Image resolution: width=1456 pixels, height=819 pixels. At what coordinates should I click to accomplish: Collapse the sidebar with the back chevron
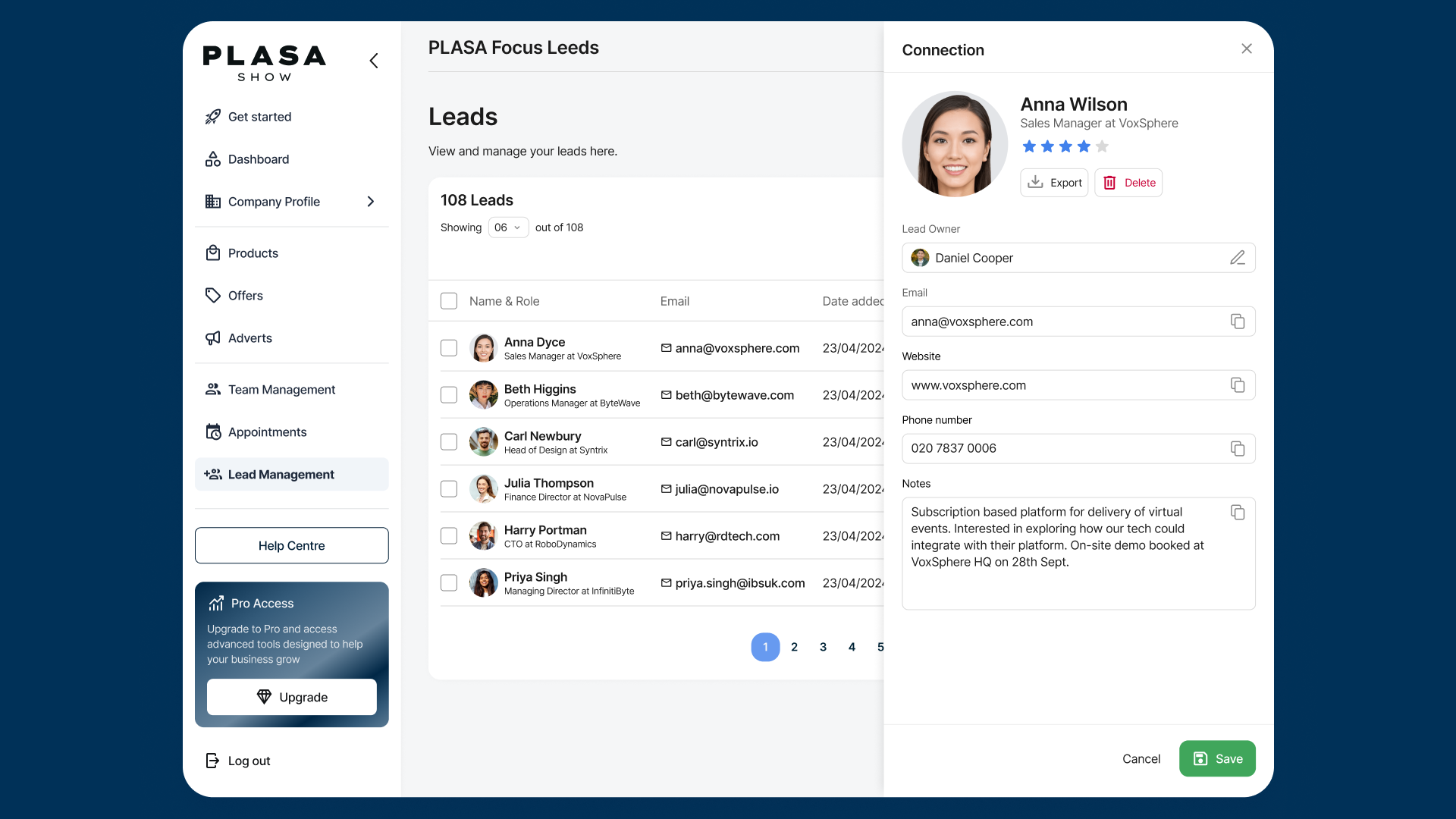click(374, 61)
